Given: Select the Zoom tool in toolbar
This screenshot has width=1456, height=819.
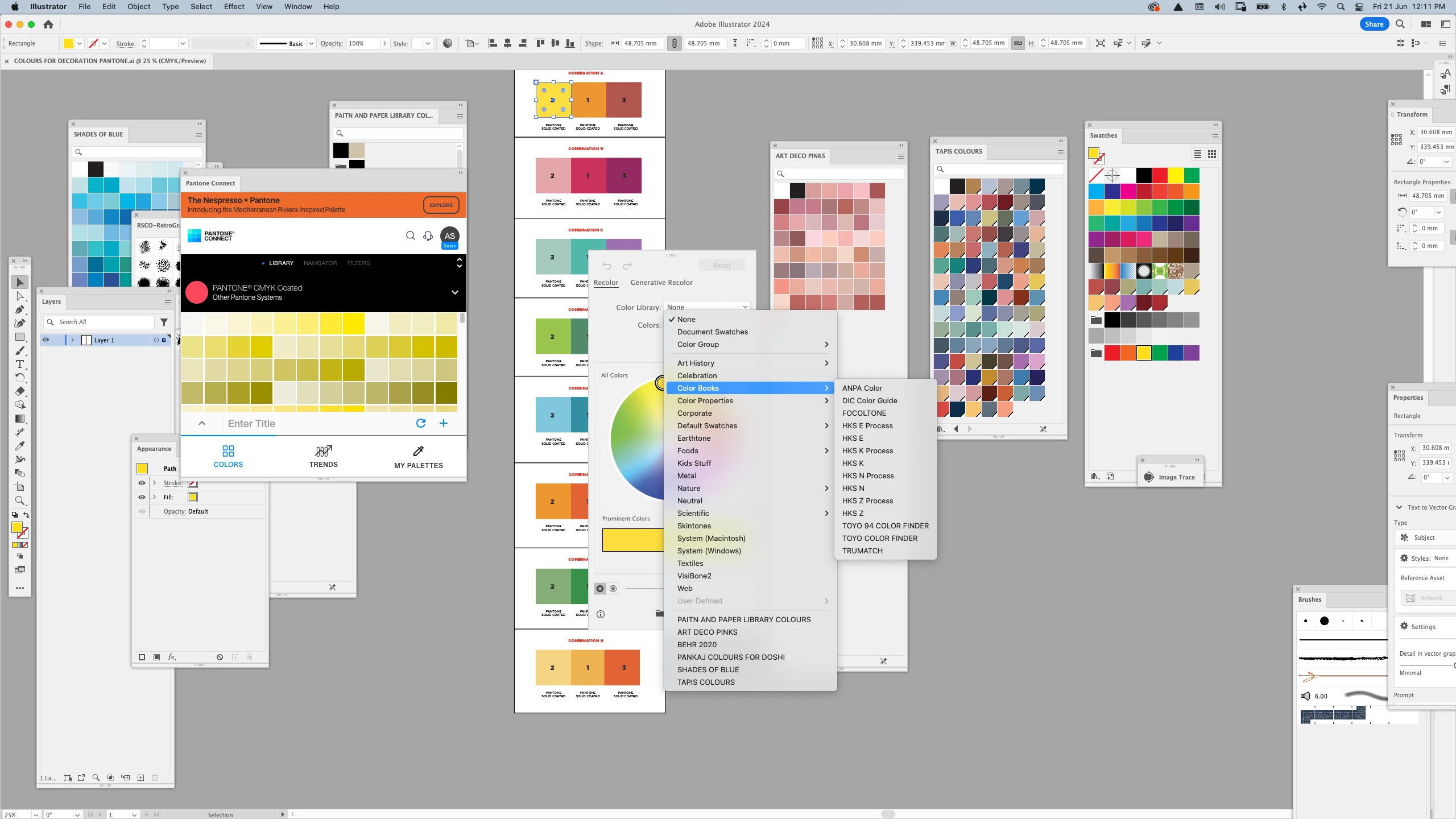Looking at the screenshot, I should coord(20,500).
